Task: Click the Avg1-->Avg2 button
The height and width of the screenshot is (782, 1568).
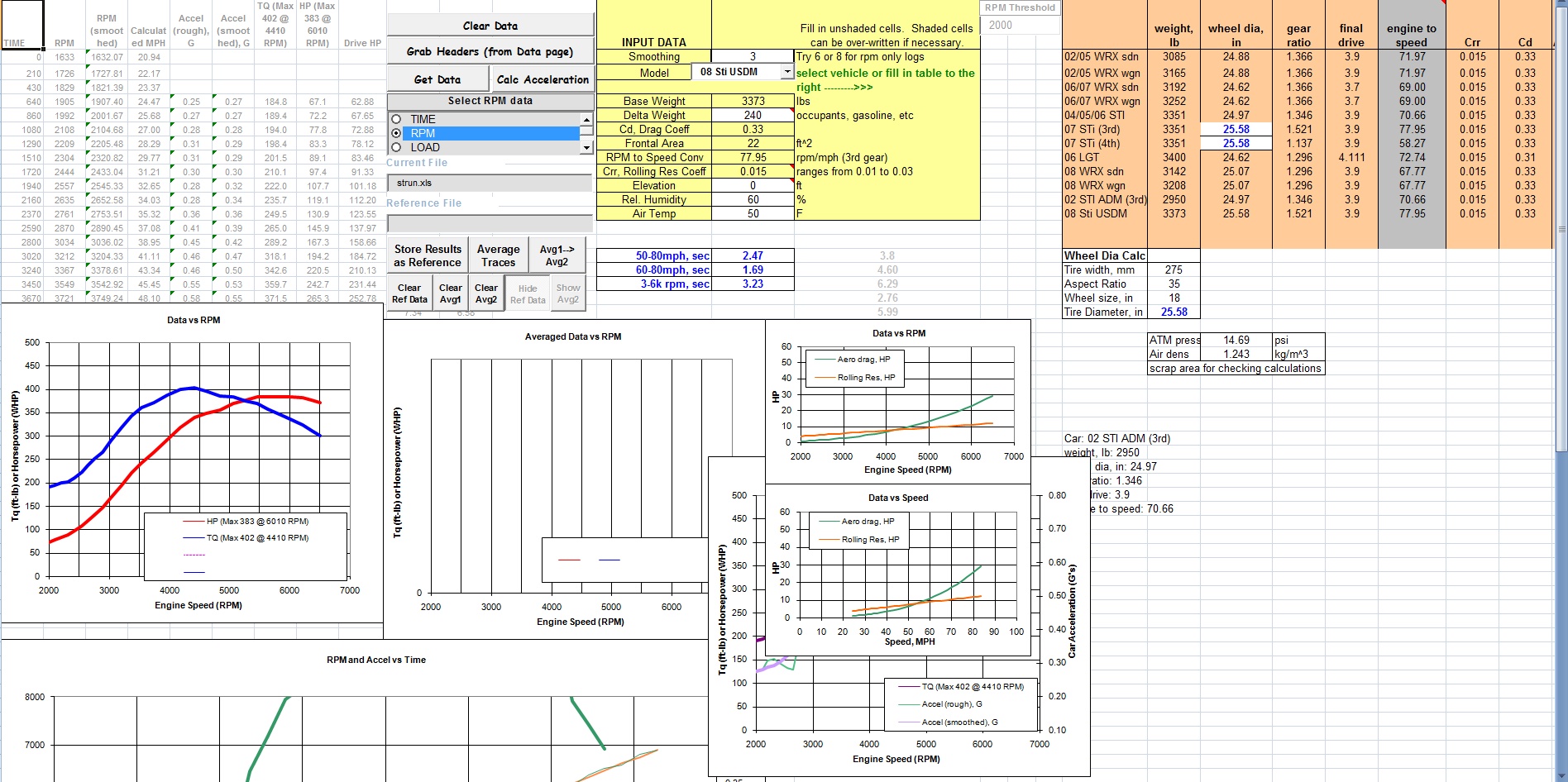Action: point(557,255)
